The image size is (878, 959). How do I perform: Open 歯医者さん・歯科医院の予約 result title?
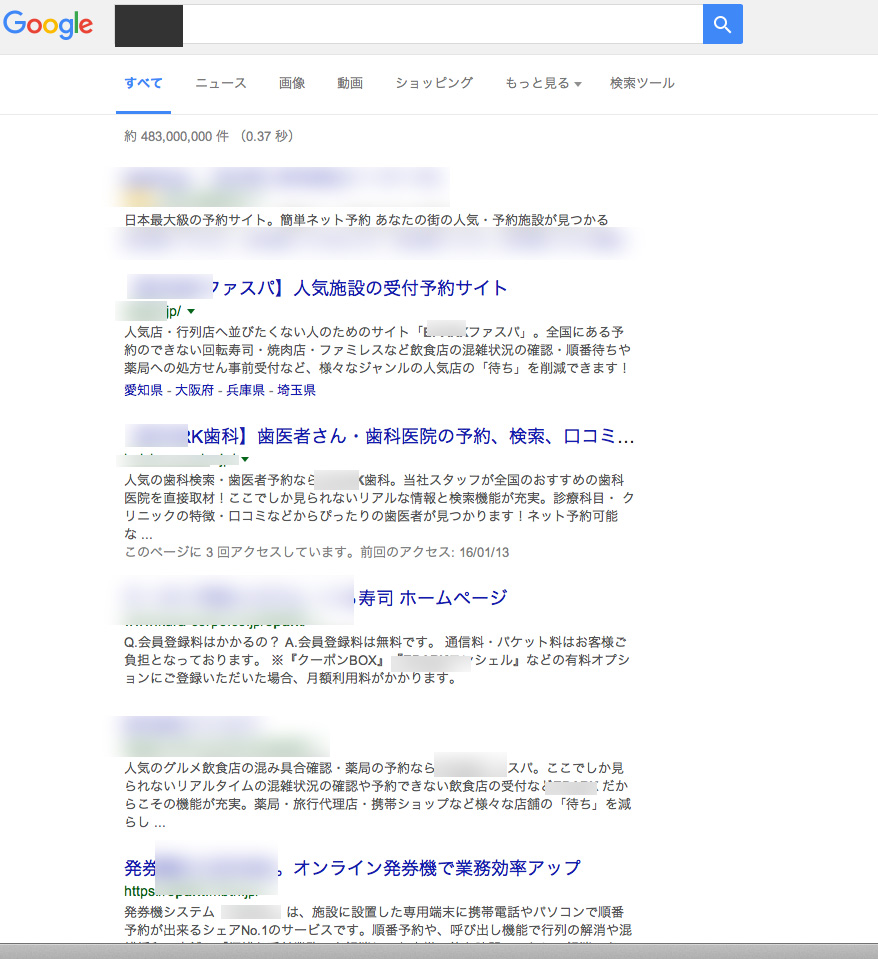[380, 436]
